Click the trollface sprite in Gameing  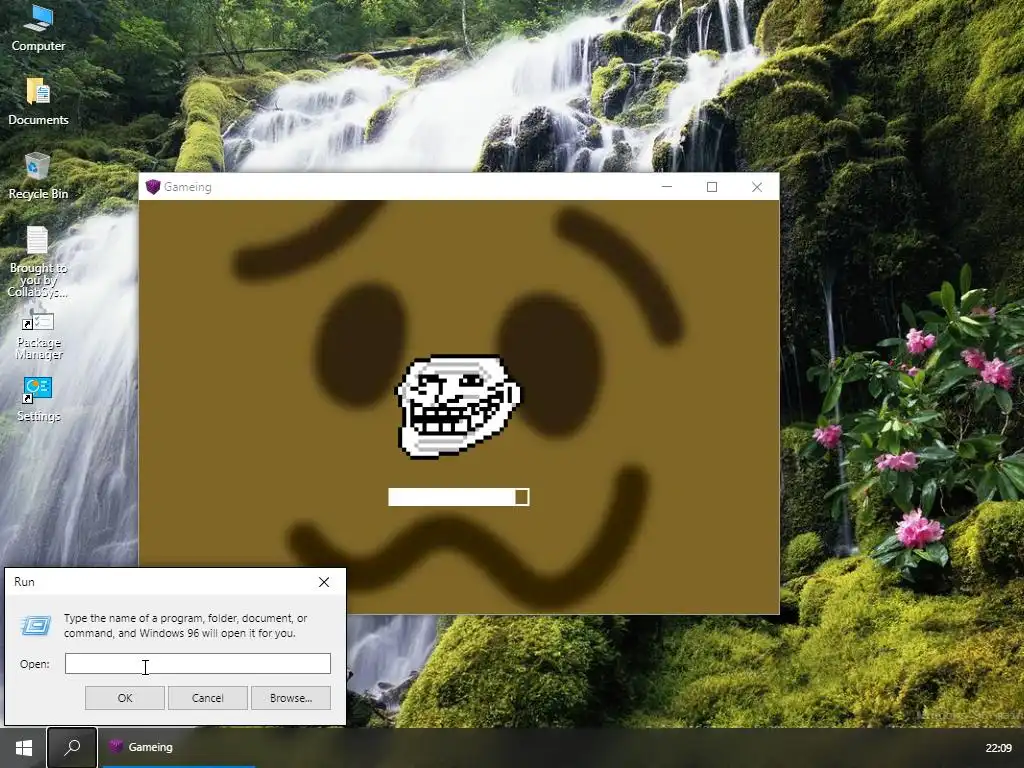(458, 406)
